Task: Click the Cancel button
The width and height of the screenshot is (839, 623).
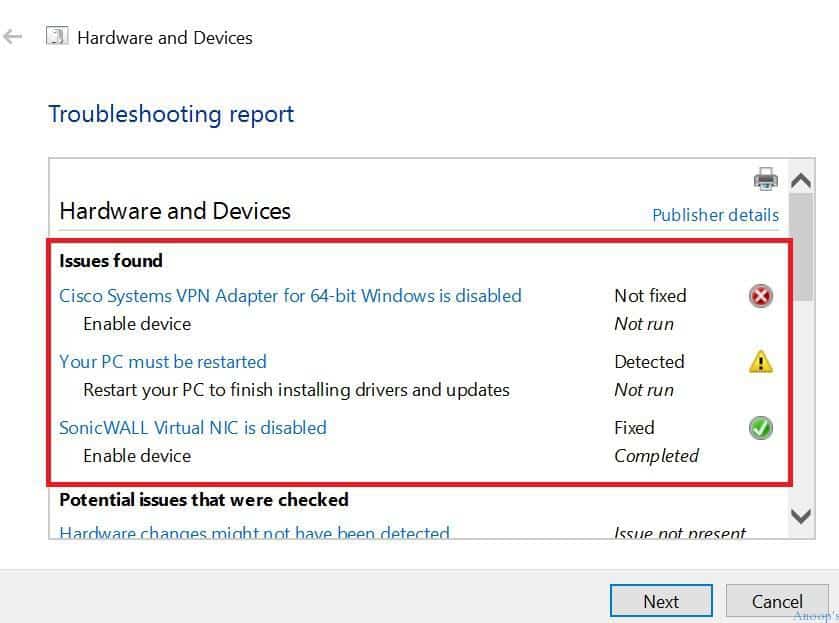Action: 777,601
